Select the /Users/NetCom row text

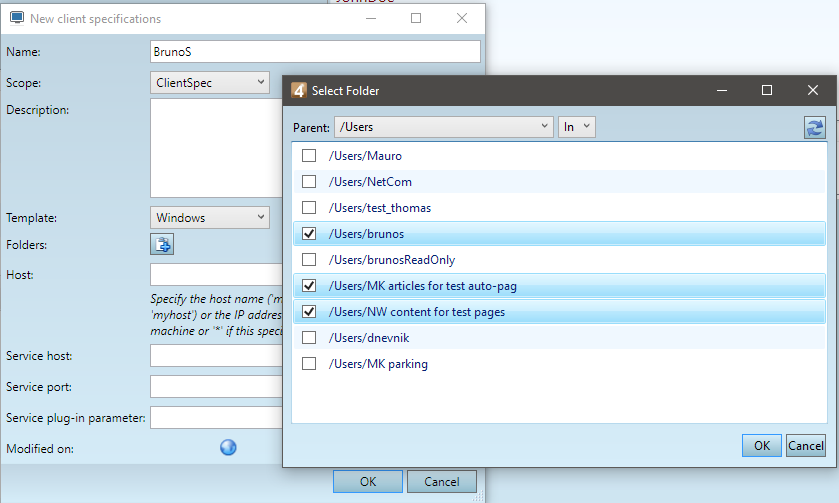[370, 182]
